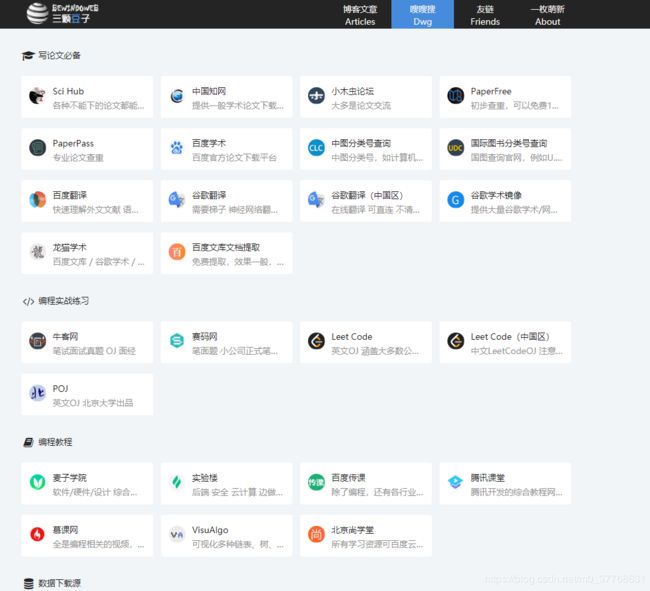This screenshot has width=650, height=591.
Task: Click the 牛客网 title text
Action: click(x=65, y=337)
